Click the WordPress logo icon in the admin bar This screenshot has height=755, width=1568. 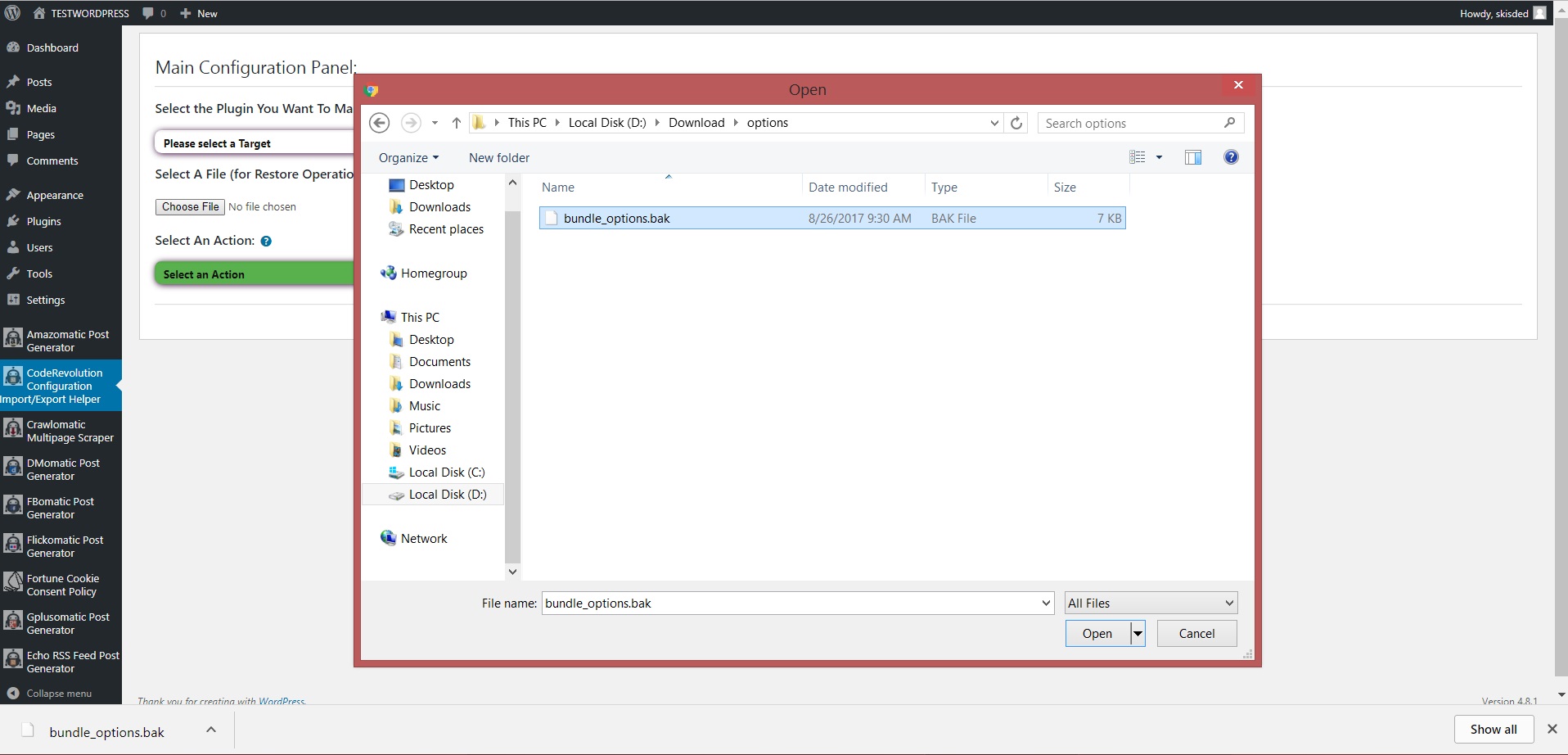coord(12,13)
